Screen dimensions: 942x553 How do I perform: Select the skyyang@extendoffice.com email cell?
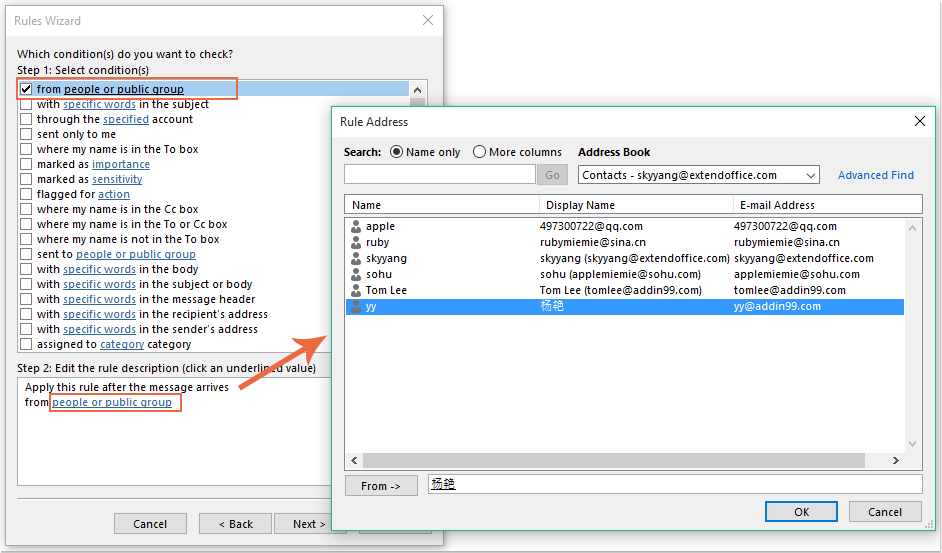pos(803,258)
